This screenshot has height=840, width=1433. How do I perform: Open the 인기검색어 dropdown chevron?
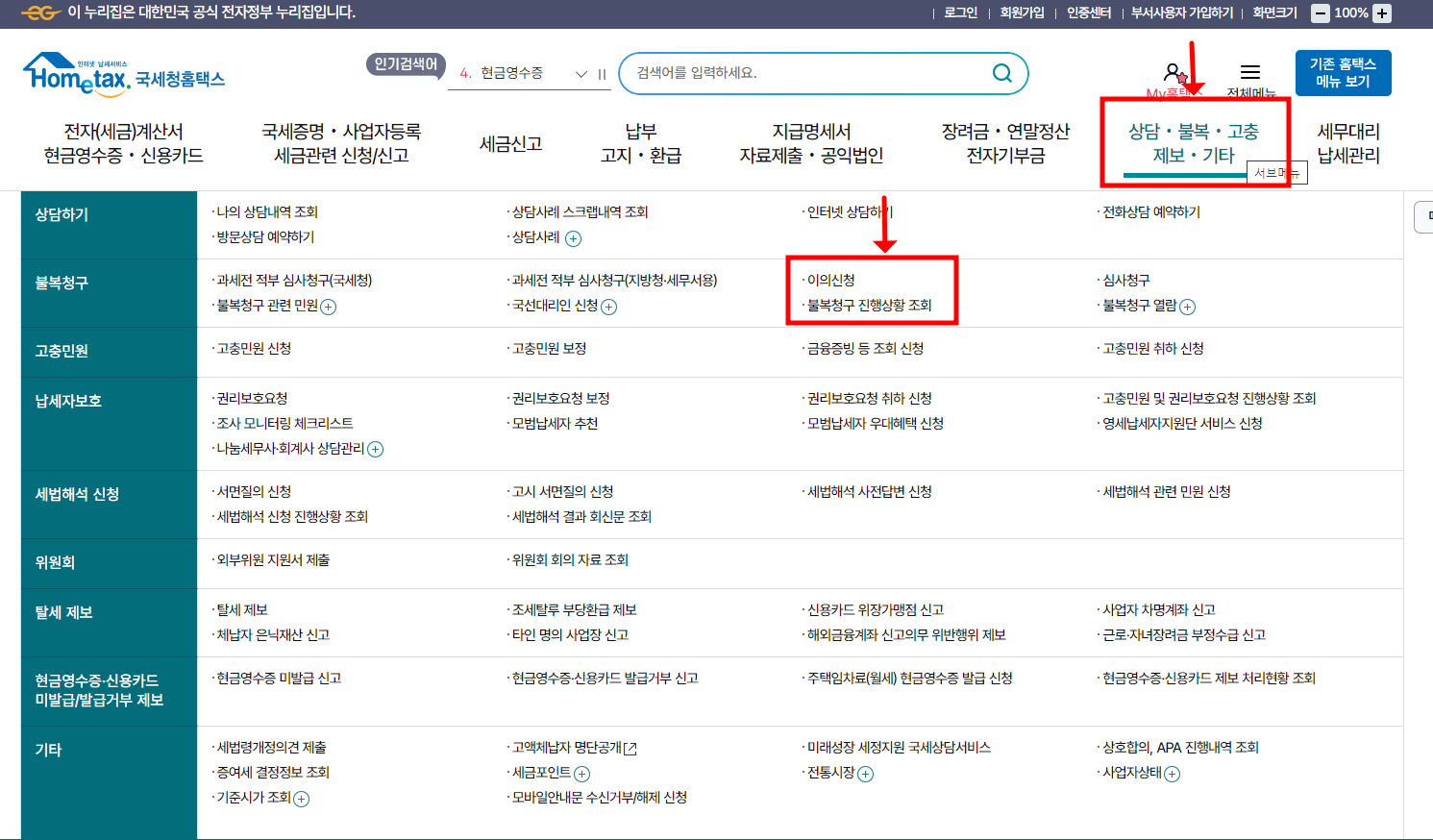click(581, 73)
